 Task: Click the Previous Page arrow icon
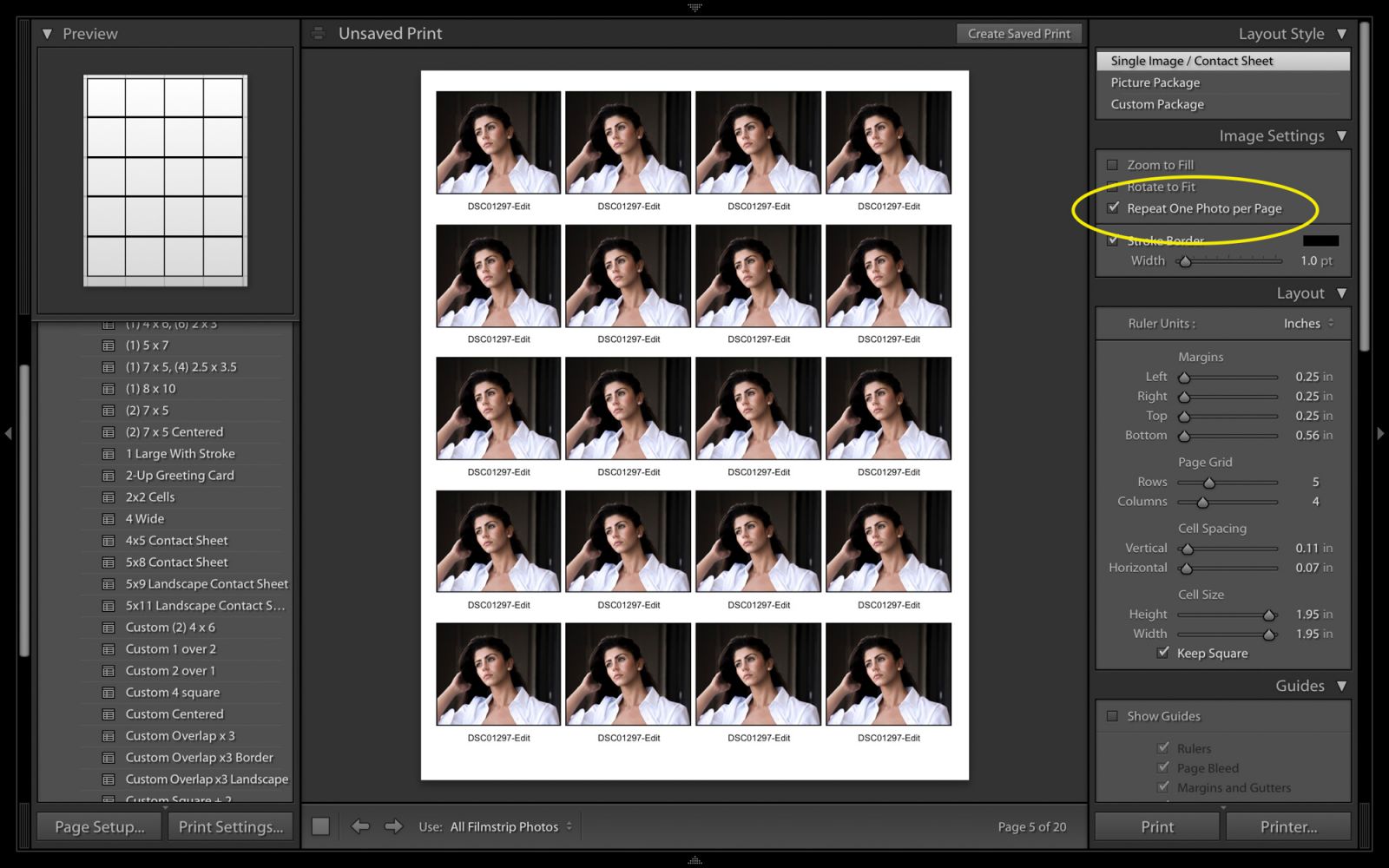point(360,826)
